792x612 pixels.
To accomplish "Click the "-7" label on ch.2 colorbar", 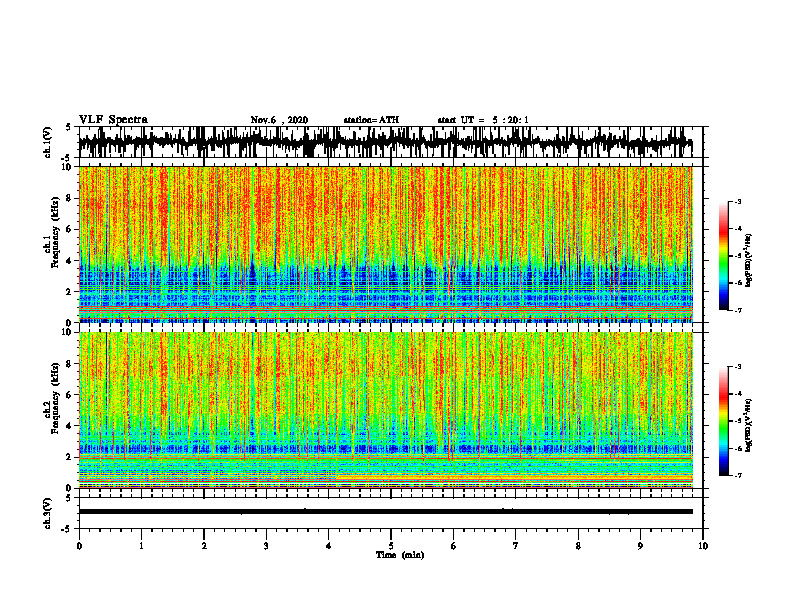I will (x=738, y=476).
